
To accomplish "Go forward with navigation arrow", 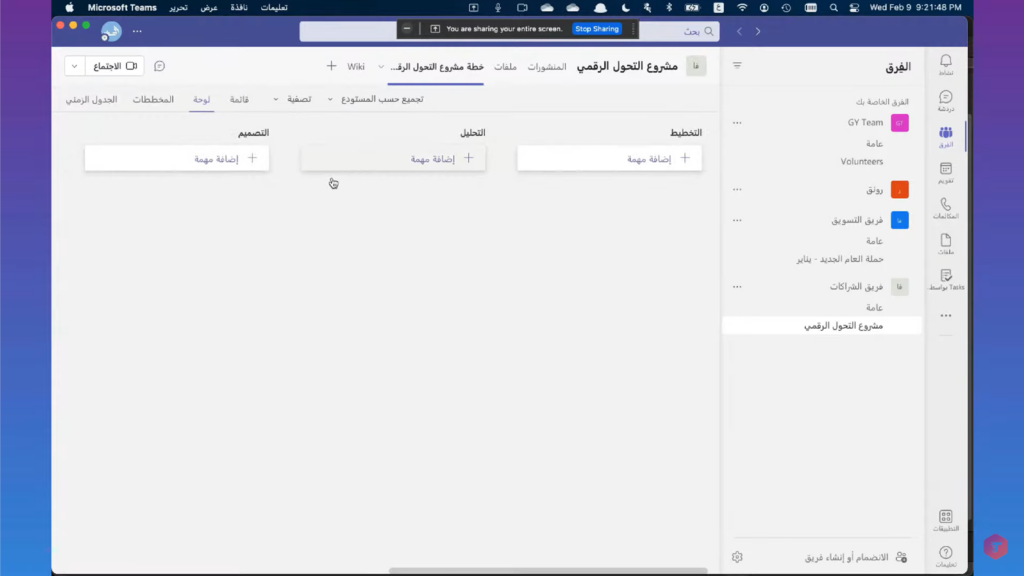I will click(758, 31).
